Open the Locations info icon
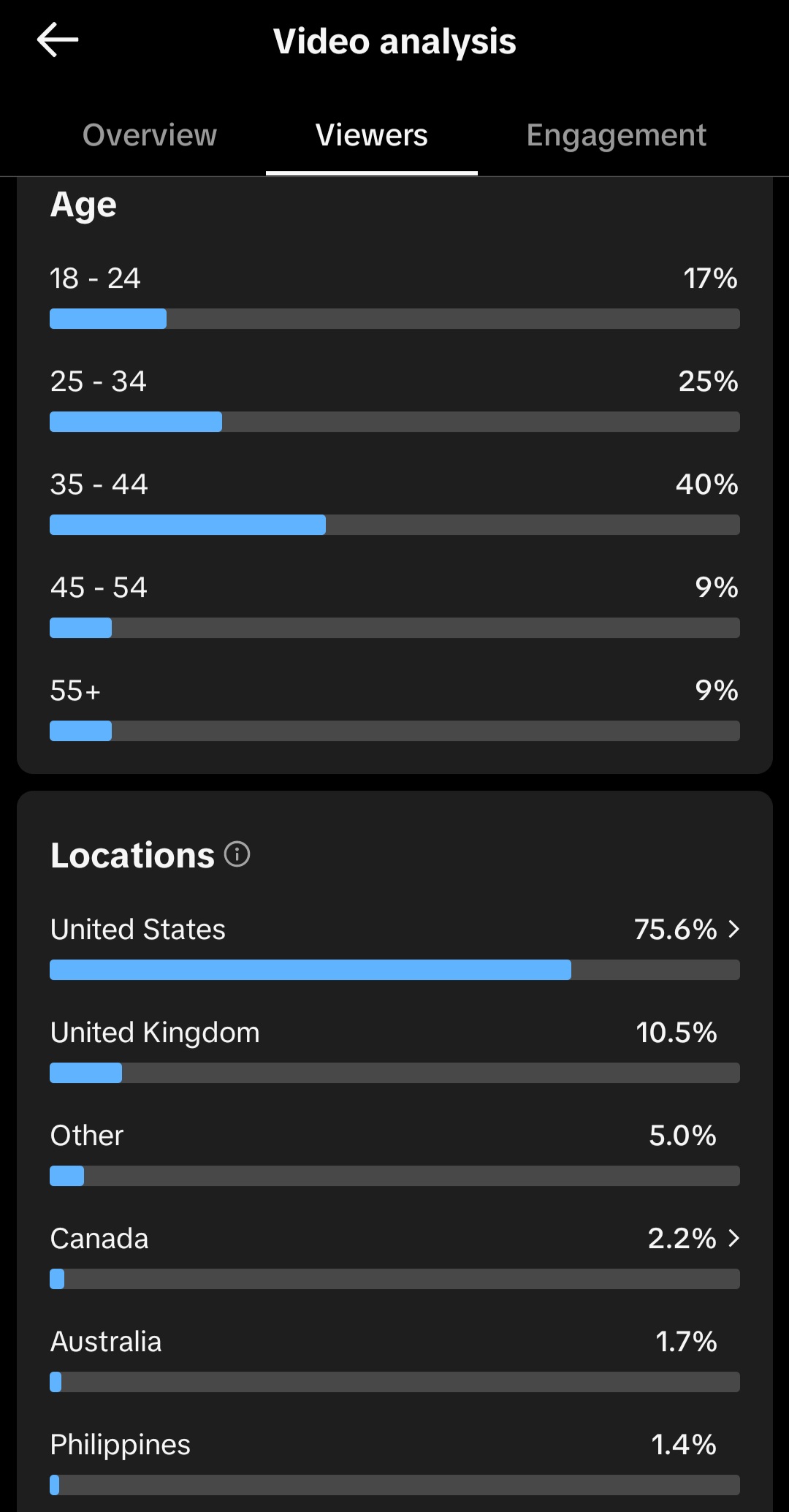This screenshot has width=789, height=1512. click(x=237, y=854)
